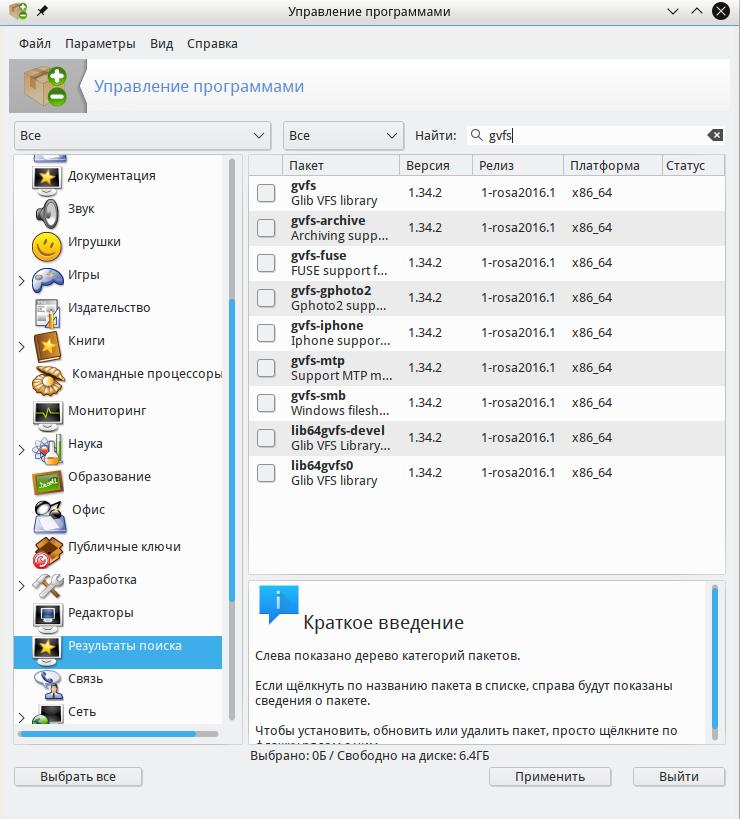The image size is (740, 819).
Task: Click the Публичные ключи box icon
Action: pos(47,552)
